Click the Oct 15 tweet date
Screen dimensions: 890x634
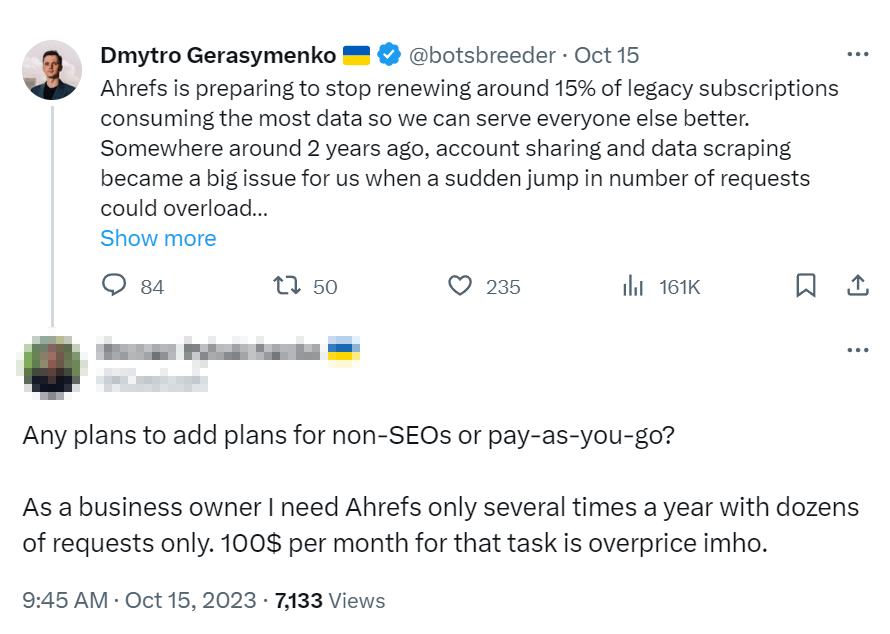tap(607, 55)
